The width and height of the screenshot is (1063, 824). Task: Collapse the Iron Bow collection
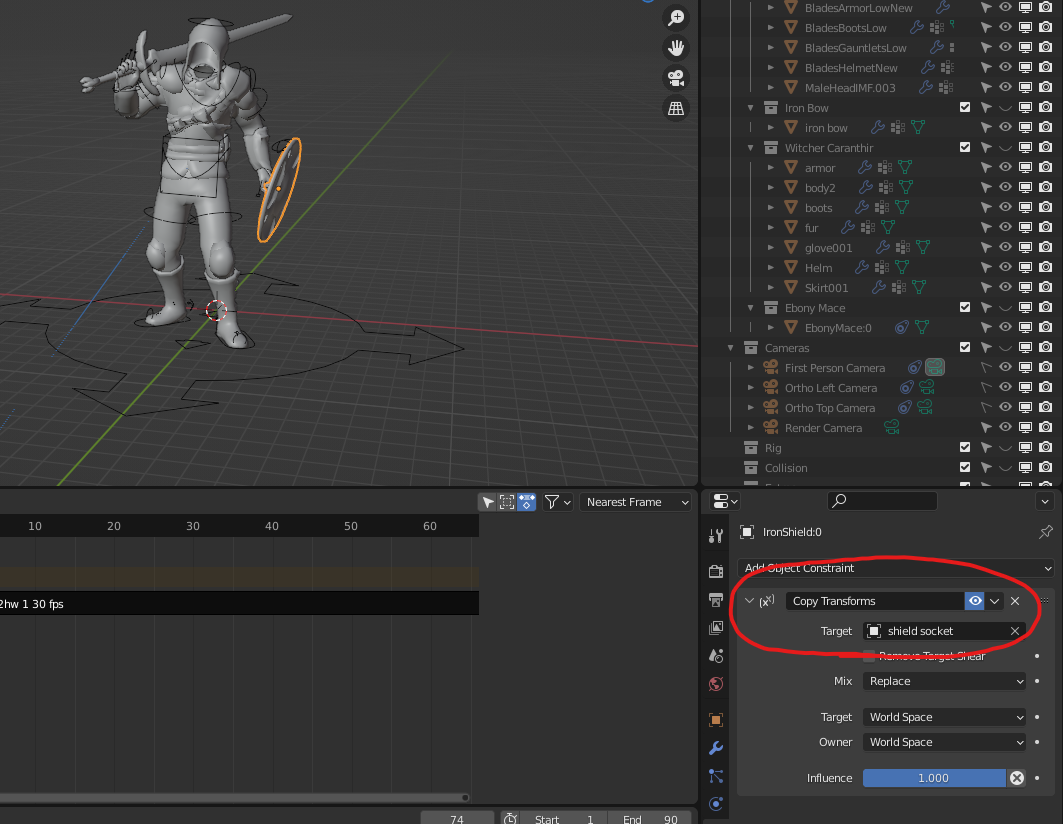(x=750, y=108)
